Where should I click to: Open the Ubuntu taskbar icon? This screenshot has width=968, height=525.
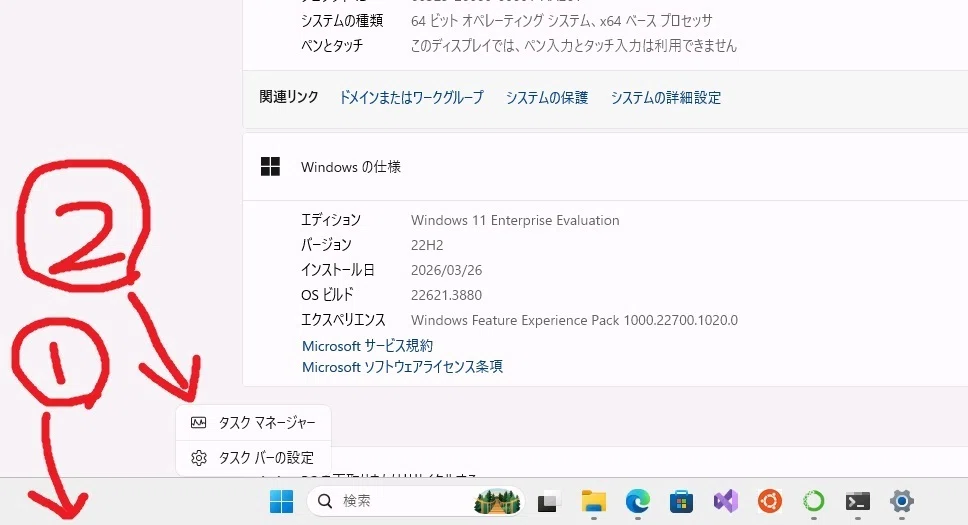pyautogui.click(x=770, y=502)
